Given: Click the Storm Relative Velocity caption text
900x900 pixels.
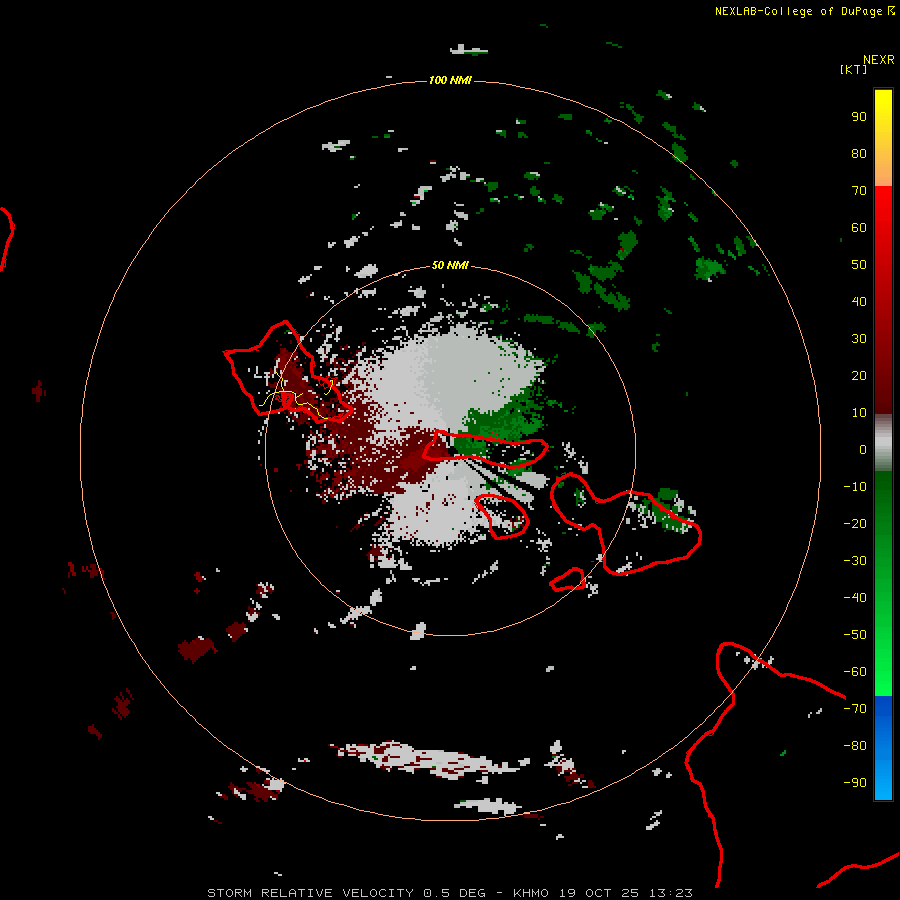Looking at the screenshot, I should [x=449, y=893].
